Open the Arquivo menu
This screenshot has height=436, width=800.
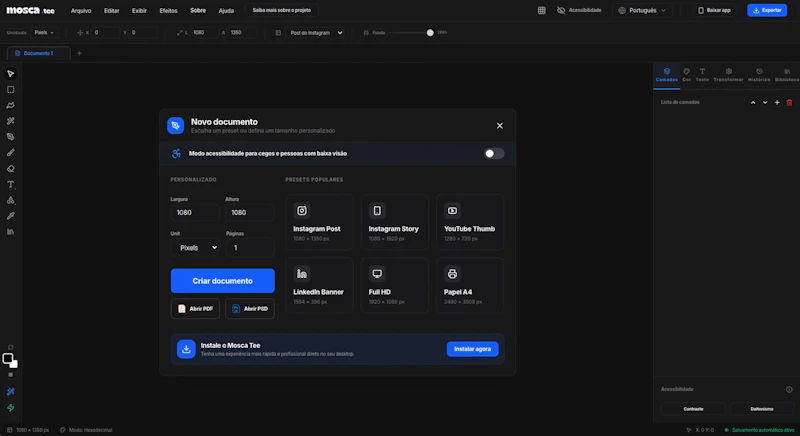[x=81, y=11]
